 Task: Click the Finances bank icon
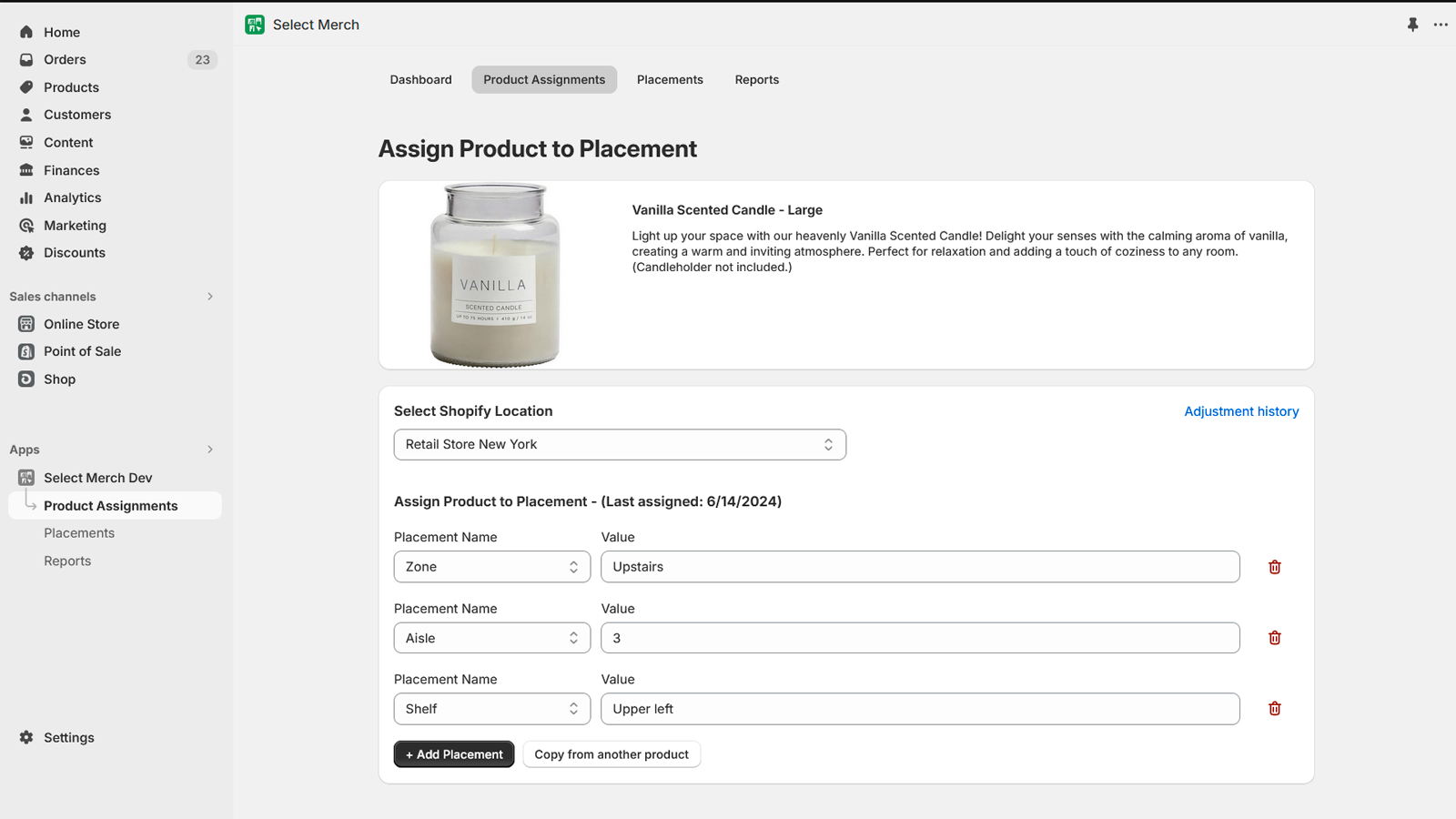[x=26, y=170]
